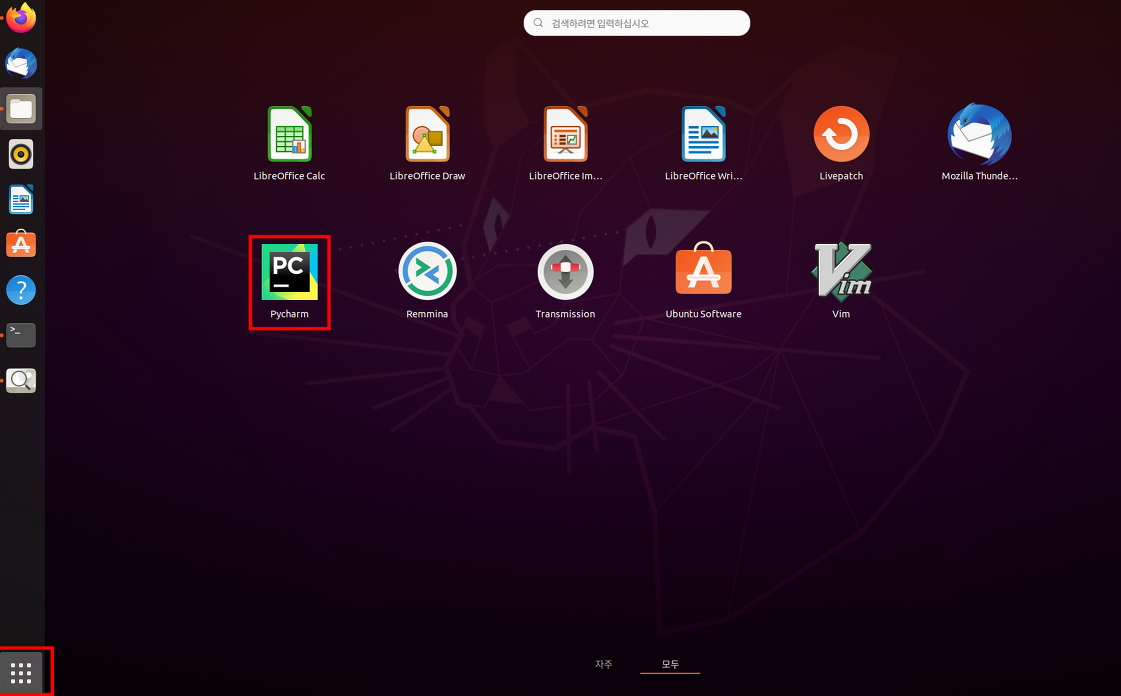Launch LibreOffice Draw
This screenshot has width=1121, height=696.
coord(427,143)
